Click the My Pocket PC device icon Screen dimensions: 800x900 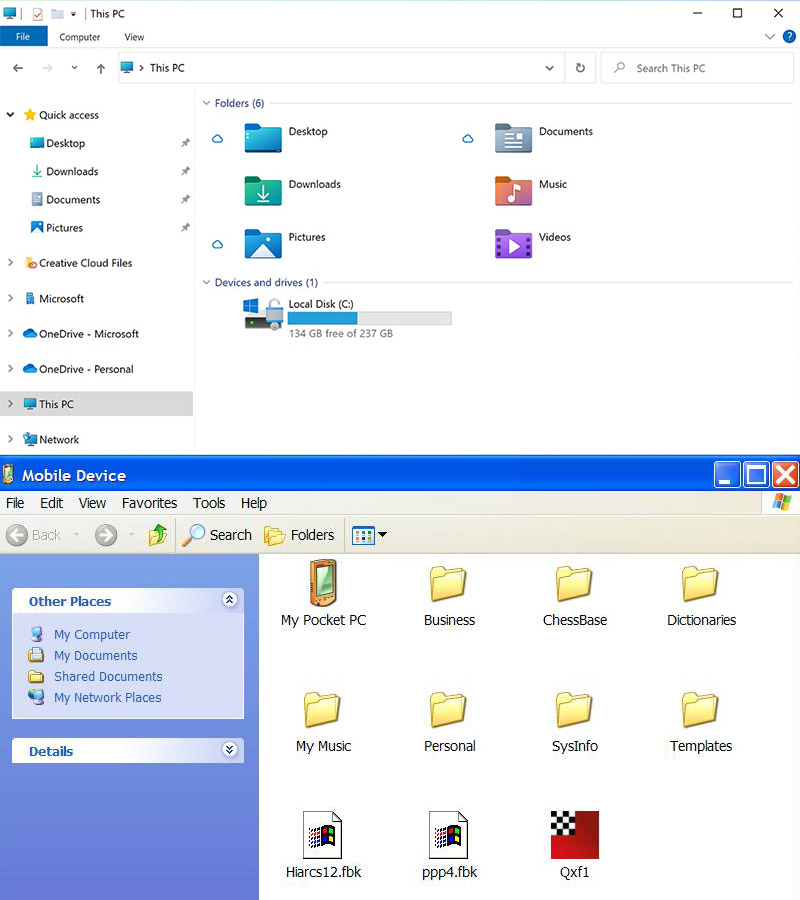(x=323, y=583)
